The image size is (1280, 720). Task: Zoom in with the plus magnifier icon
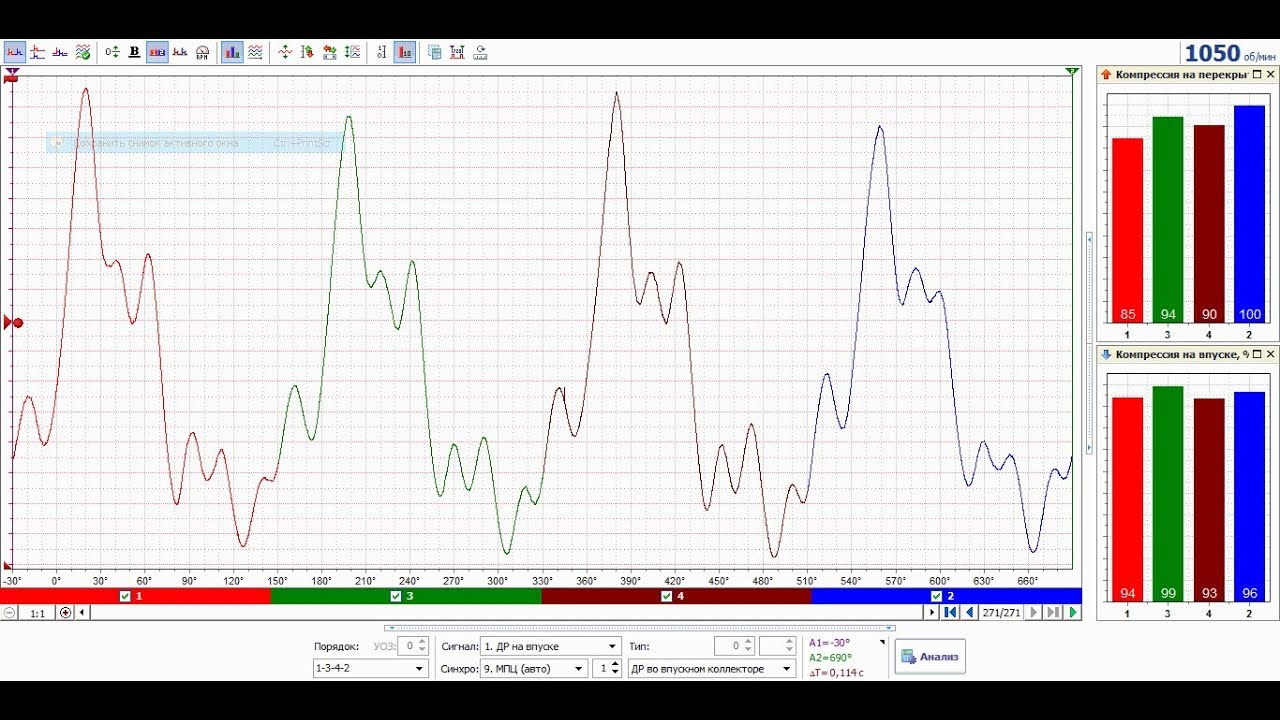click(x=66, y=613)
